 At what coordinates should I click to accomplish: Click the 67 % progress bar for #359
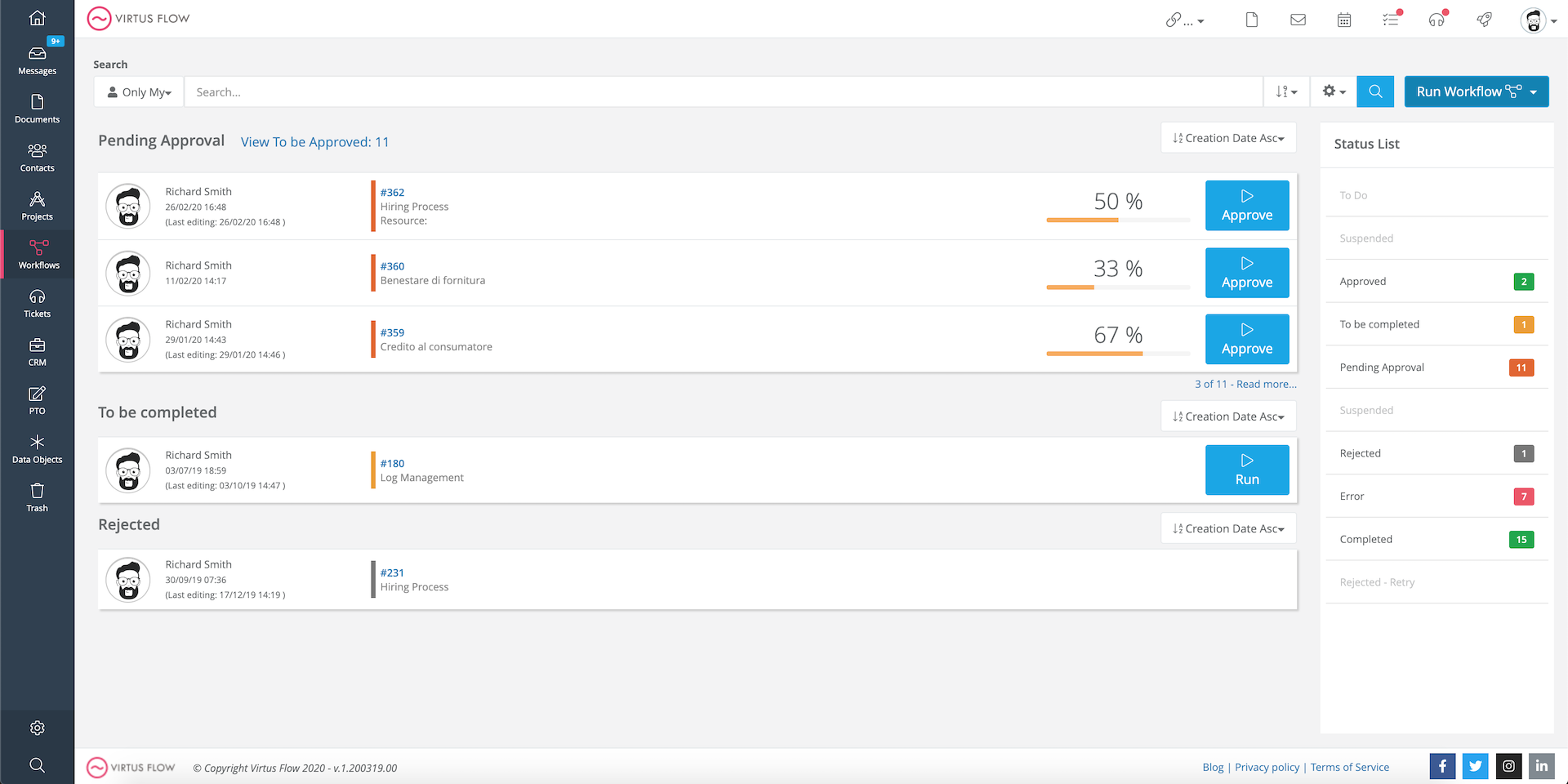pyautogui.click(x=1118, y=354)
